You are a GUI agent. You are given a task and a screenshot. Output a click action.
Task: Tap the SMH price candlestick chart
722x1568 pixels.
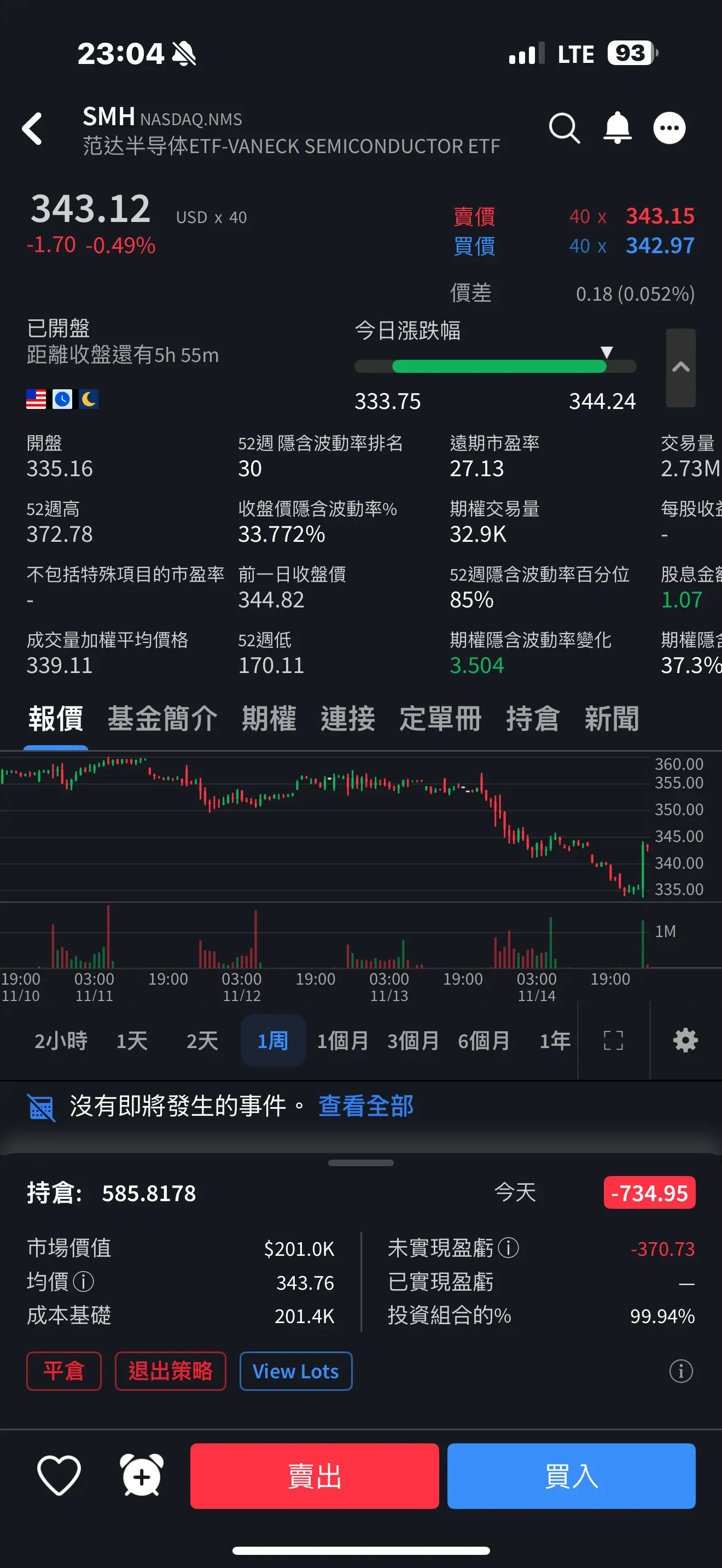pyautogui.click(x=324, y=827)
